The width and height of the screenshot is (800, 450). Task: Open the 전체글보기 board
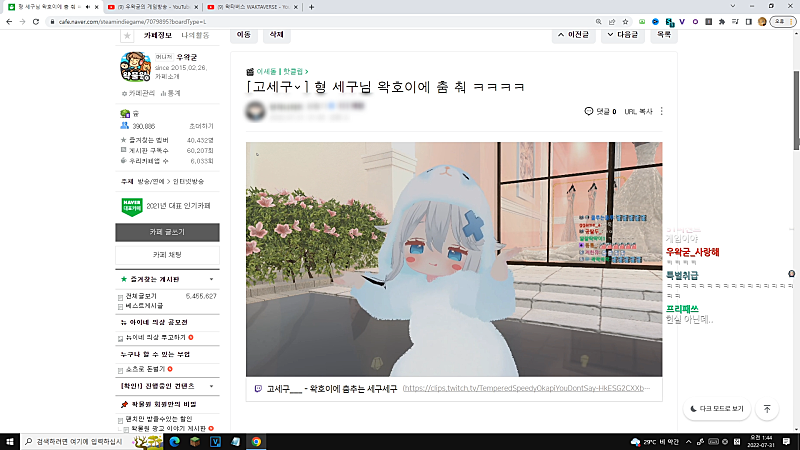(x=141, y=296)
